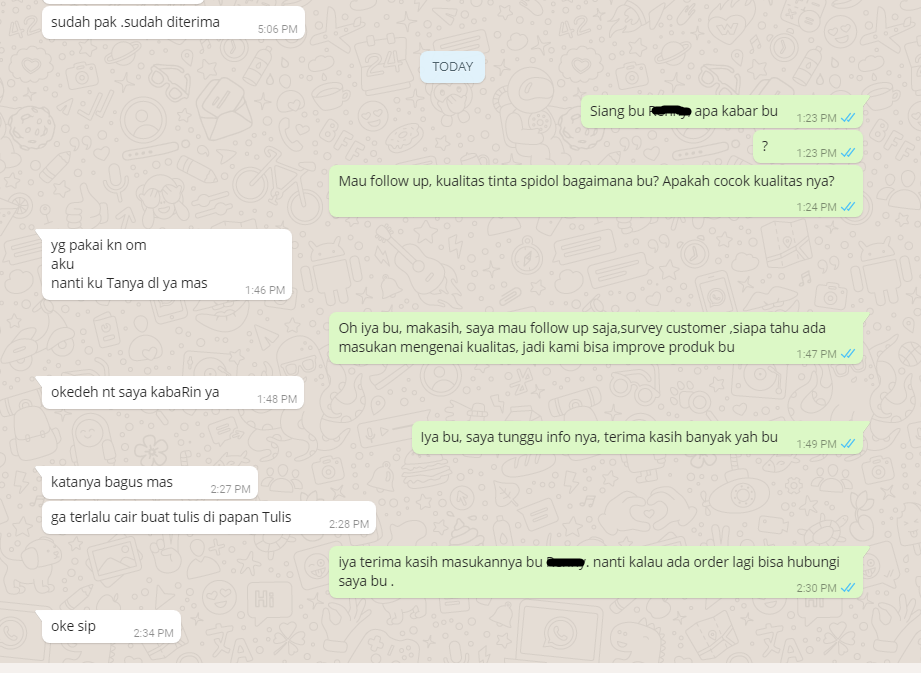Click read-receipt ticks on 'Siang bu' message

click(x=848, y=118)
